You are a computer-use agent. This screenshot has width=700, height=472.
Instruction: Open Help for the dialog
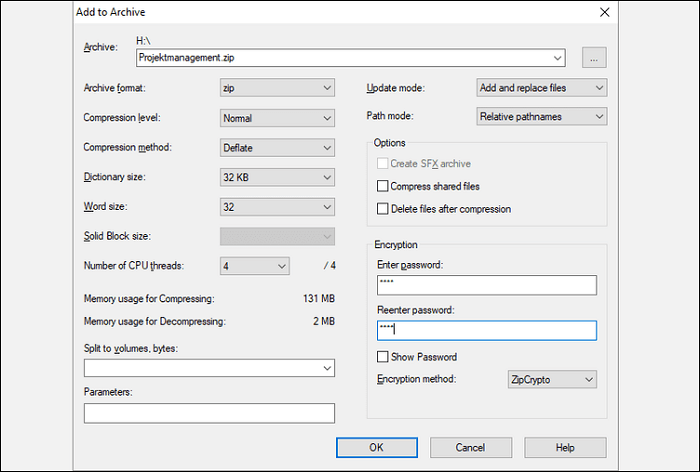coord(565,447)
